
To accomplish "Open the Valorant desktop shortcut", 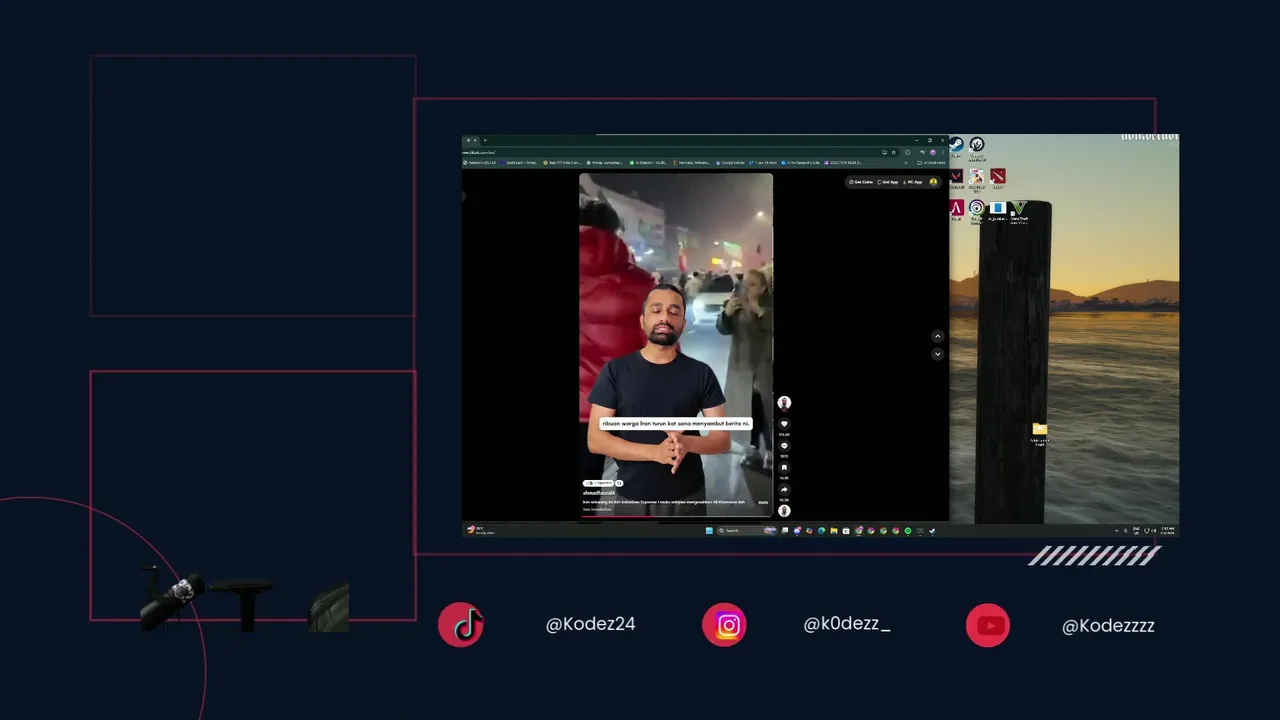I will 957,177.
